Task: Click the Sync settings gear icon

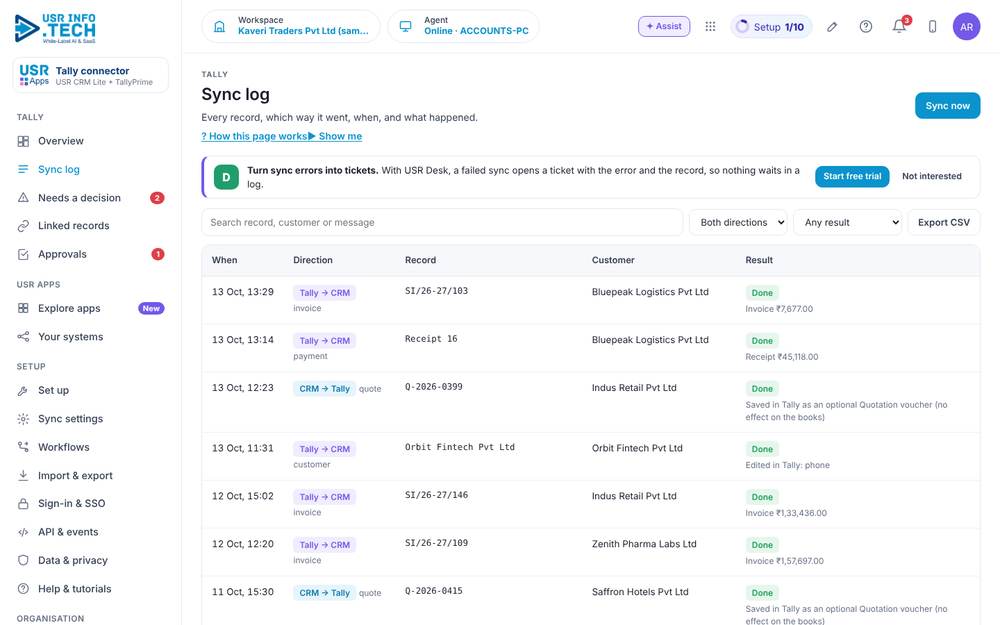Action: click(x=23, y=419)
